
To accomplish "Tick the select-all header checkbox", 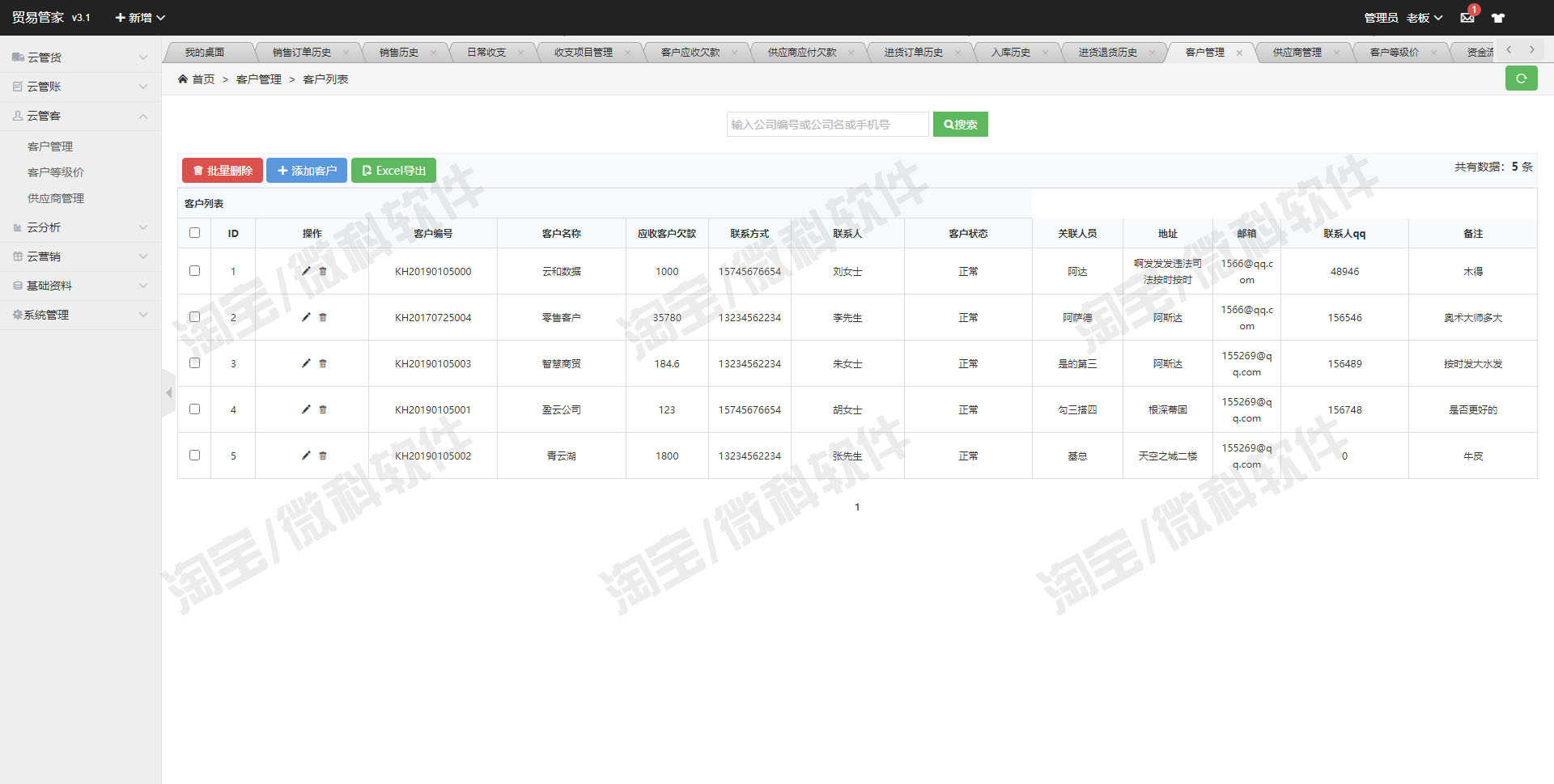I will pos(194,232).
